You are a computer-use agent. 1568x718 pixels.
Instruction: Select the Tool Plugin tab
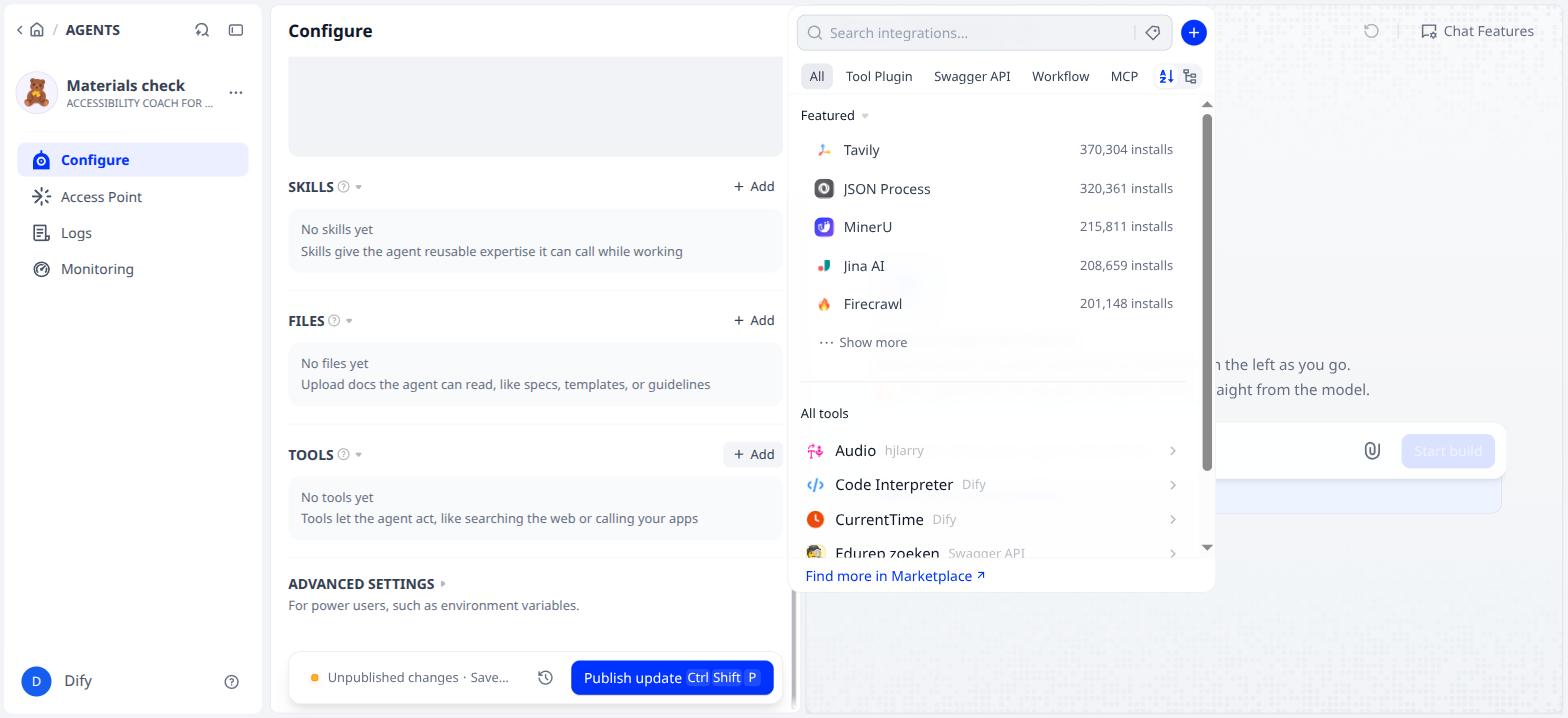click(x=879, y=76)
